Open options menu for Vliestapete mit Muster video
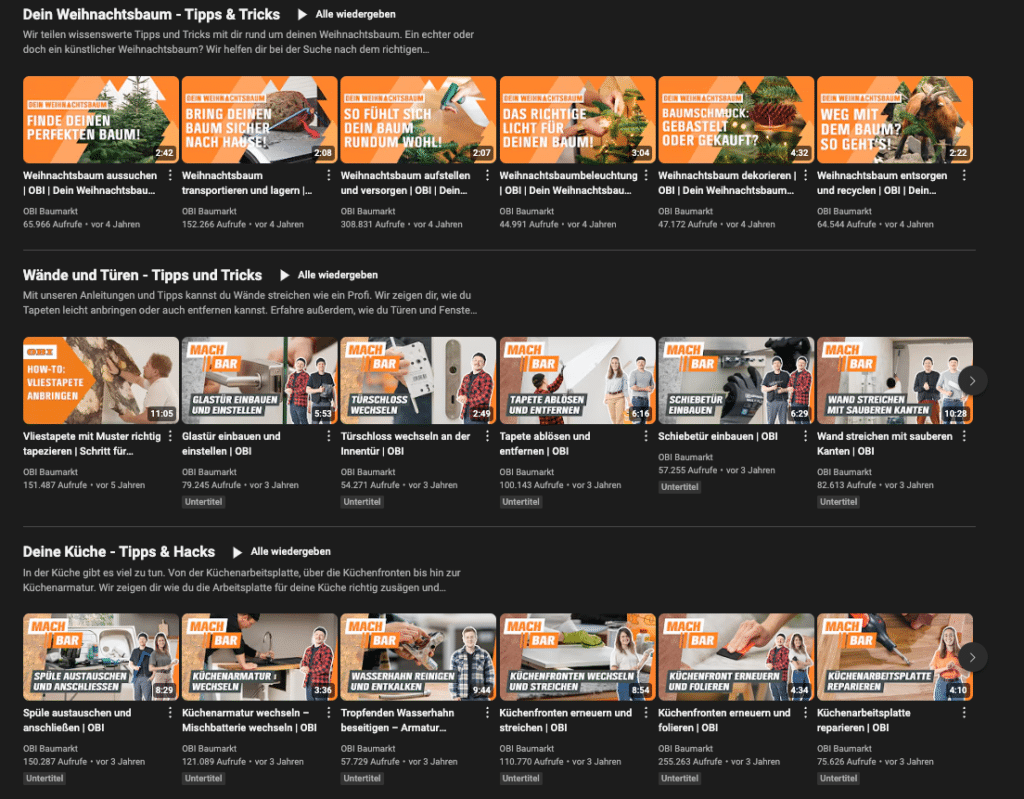The image size is (1024, 799). pyautogui.click(x=170, y=436)
